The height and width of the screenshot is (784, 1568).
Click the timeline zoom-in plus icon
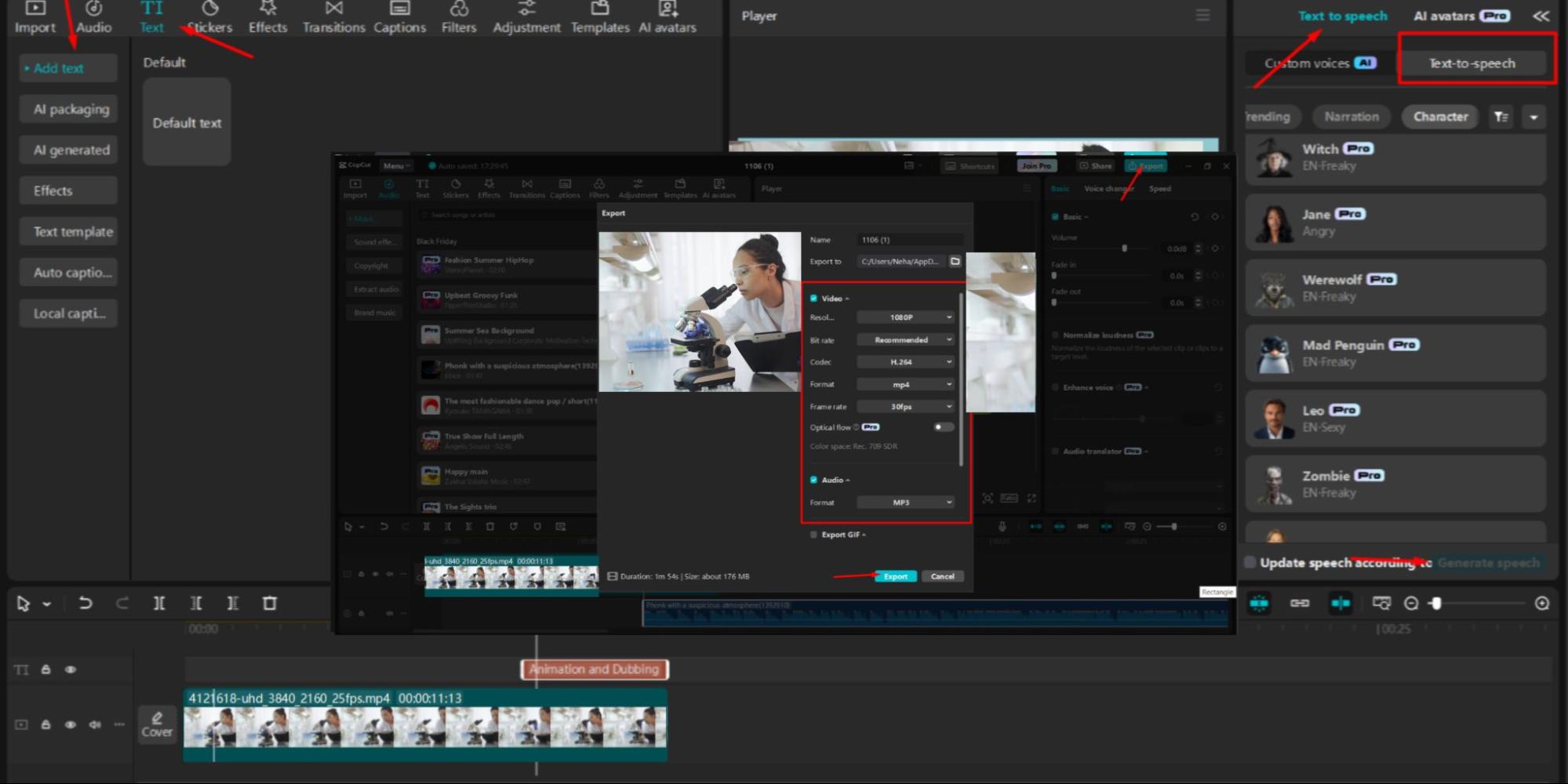pyautogui.click(x=1542, y=603)
